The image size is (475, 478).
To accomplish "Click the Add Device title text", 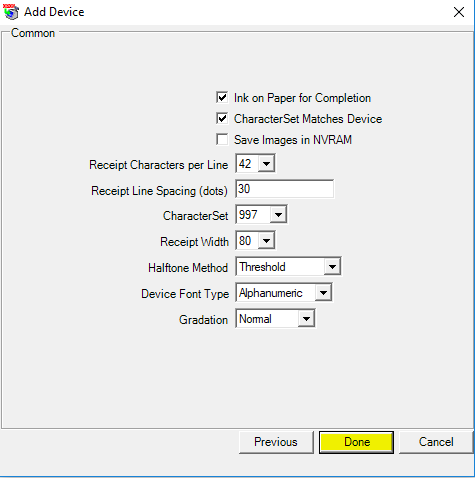I will tap(54, 12).
